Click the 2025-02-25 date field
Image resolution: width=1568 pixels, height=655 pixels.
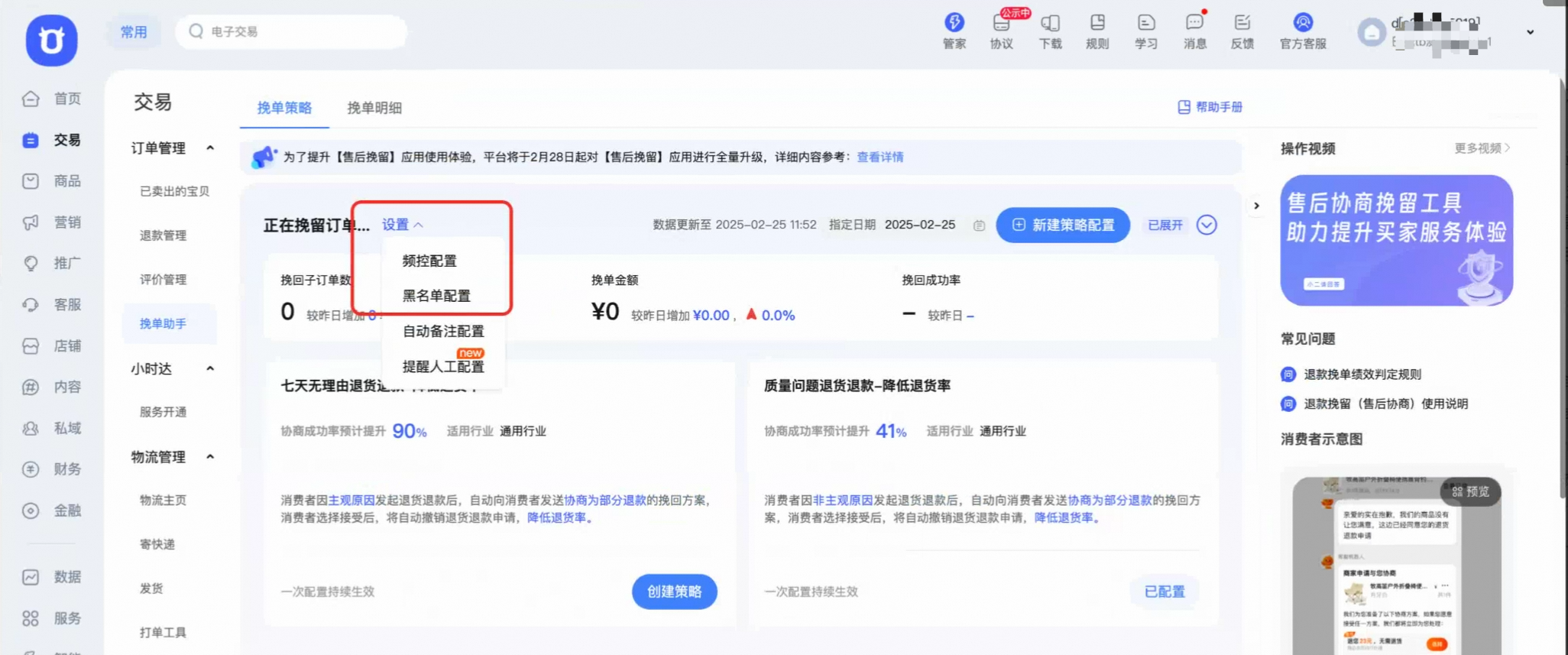click(x=920, y=225)
